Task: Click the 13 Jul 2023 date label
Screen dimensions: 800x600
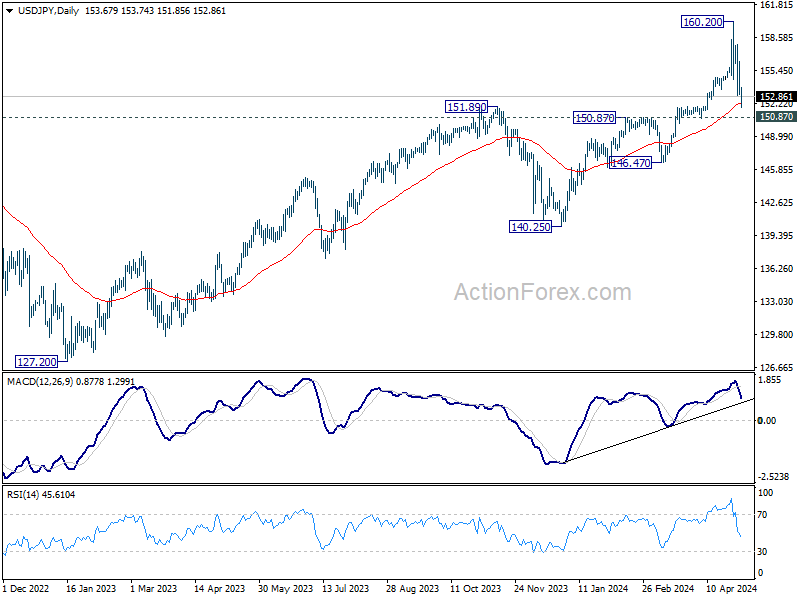Action: (x=345, y=588)
